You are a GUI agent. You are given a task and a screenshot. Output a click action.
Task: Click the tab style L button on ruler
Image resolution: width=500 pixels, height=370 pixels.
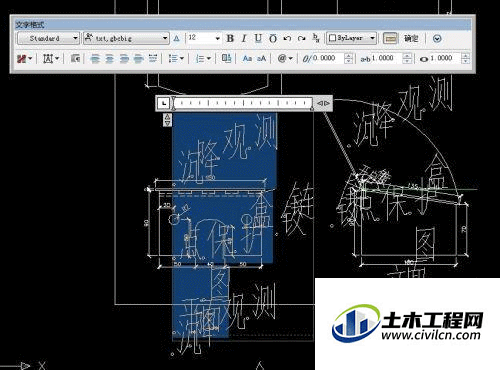coord(164,103)
